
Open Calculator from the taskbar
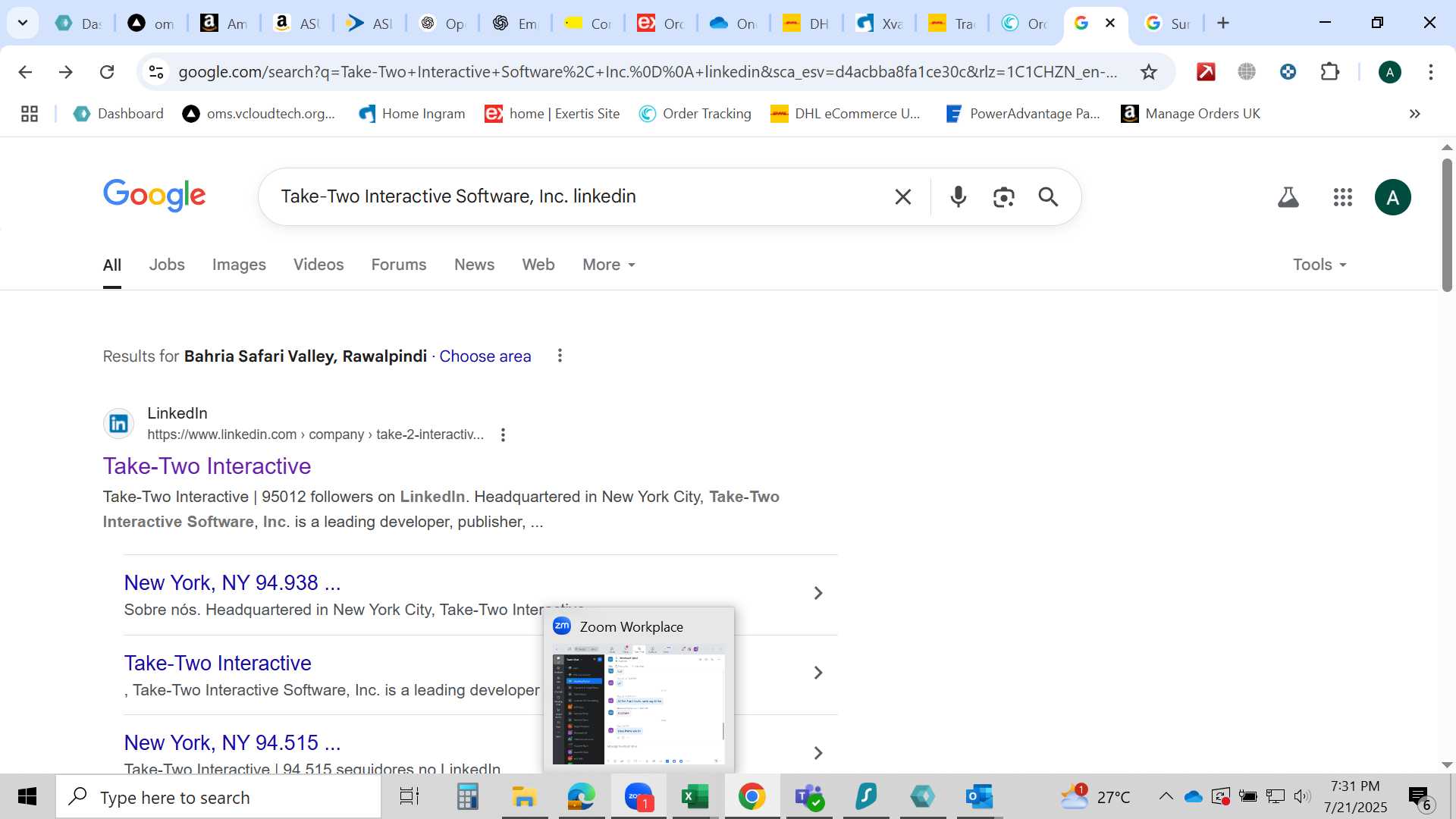coord(467,797)
